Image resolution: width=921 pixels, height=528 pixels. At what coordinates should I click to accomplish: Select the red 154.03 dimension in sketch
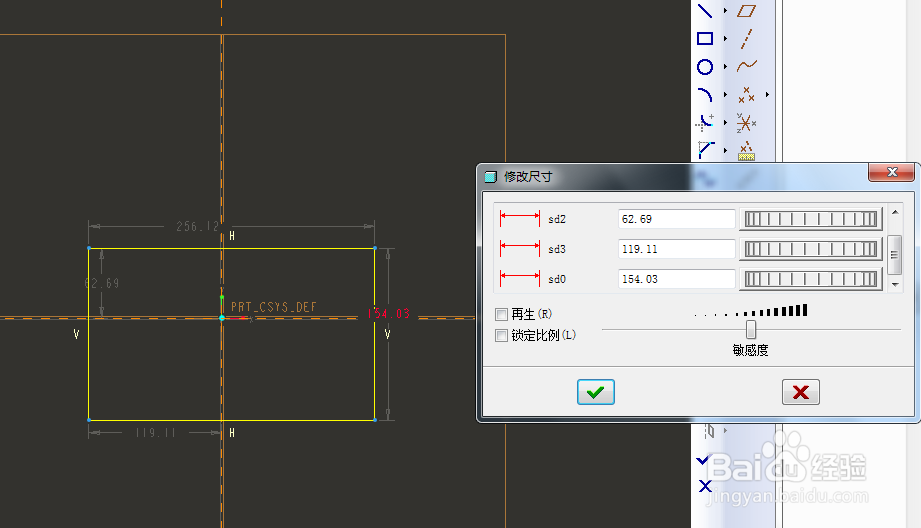[x=388, y=314]
